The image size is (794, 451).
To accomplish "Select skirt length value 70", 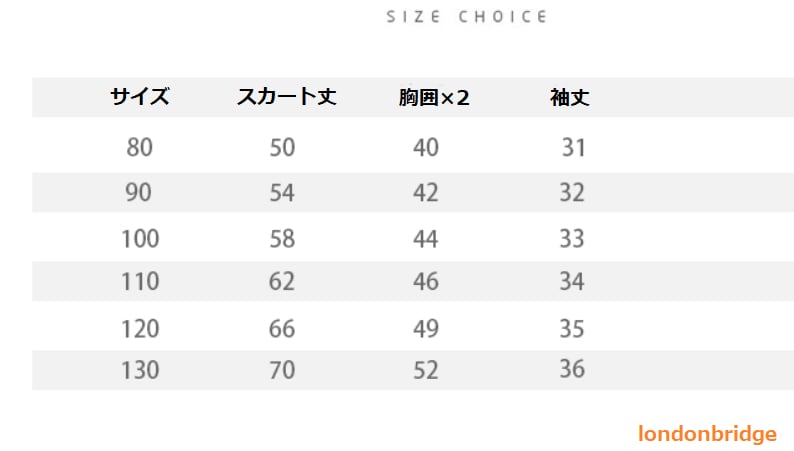I will point(282,370).
